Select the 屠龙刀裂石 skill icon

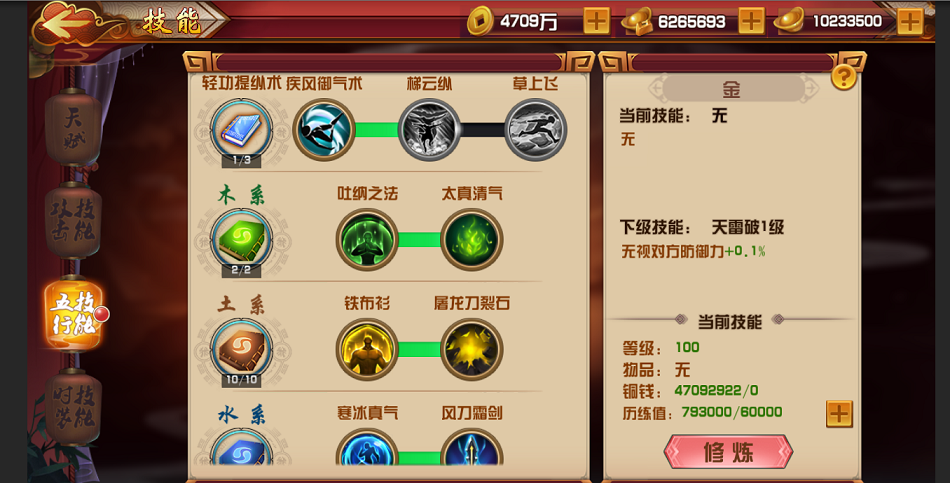tap(471, 349)
